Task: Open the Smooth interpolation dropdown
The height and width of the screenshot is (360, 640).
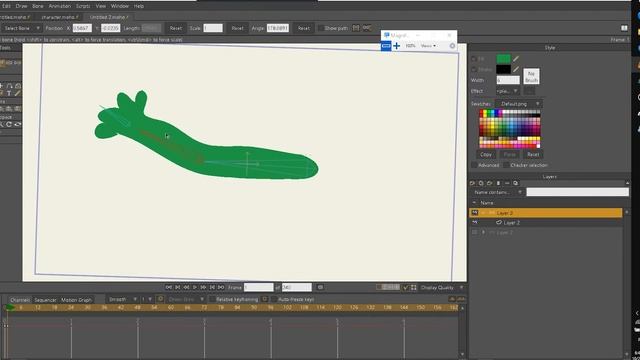Action: [x=122, y=299]
